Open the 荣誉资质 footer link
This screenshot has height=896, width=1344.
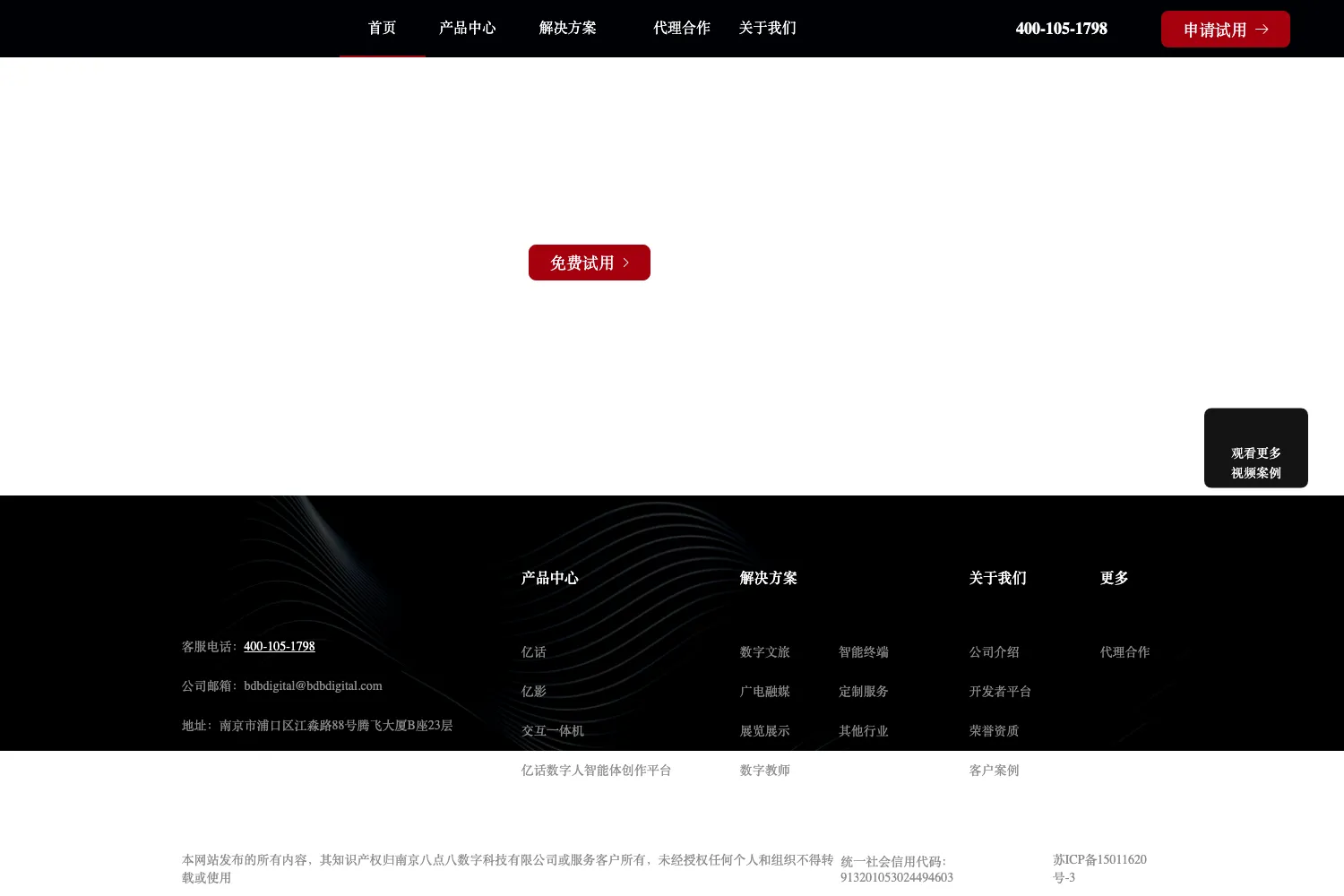click(x=995, y=731)
